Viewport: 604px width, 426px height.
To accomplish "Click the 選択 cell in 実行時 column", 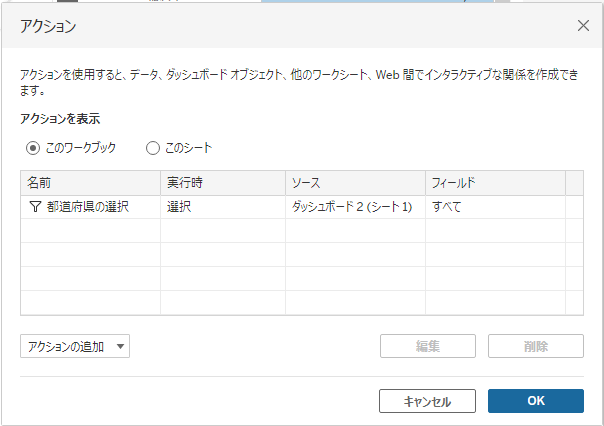I will 180,207.
